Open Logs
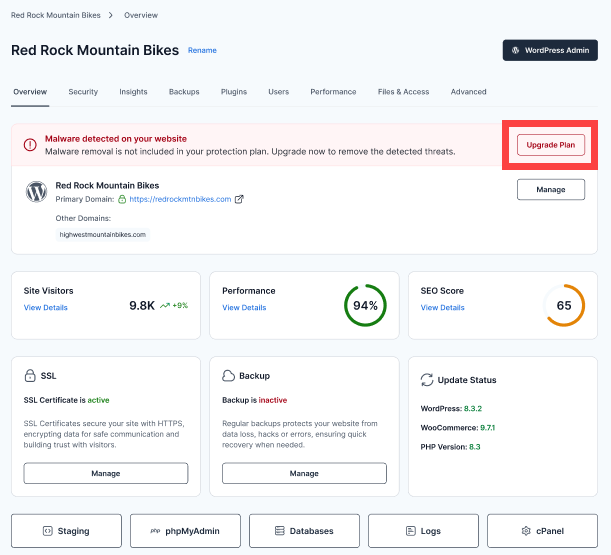Image resolution: width=611 pixels, height=555 pixels. point(423,531)
